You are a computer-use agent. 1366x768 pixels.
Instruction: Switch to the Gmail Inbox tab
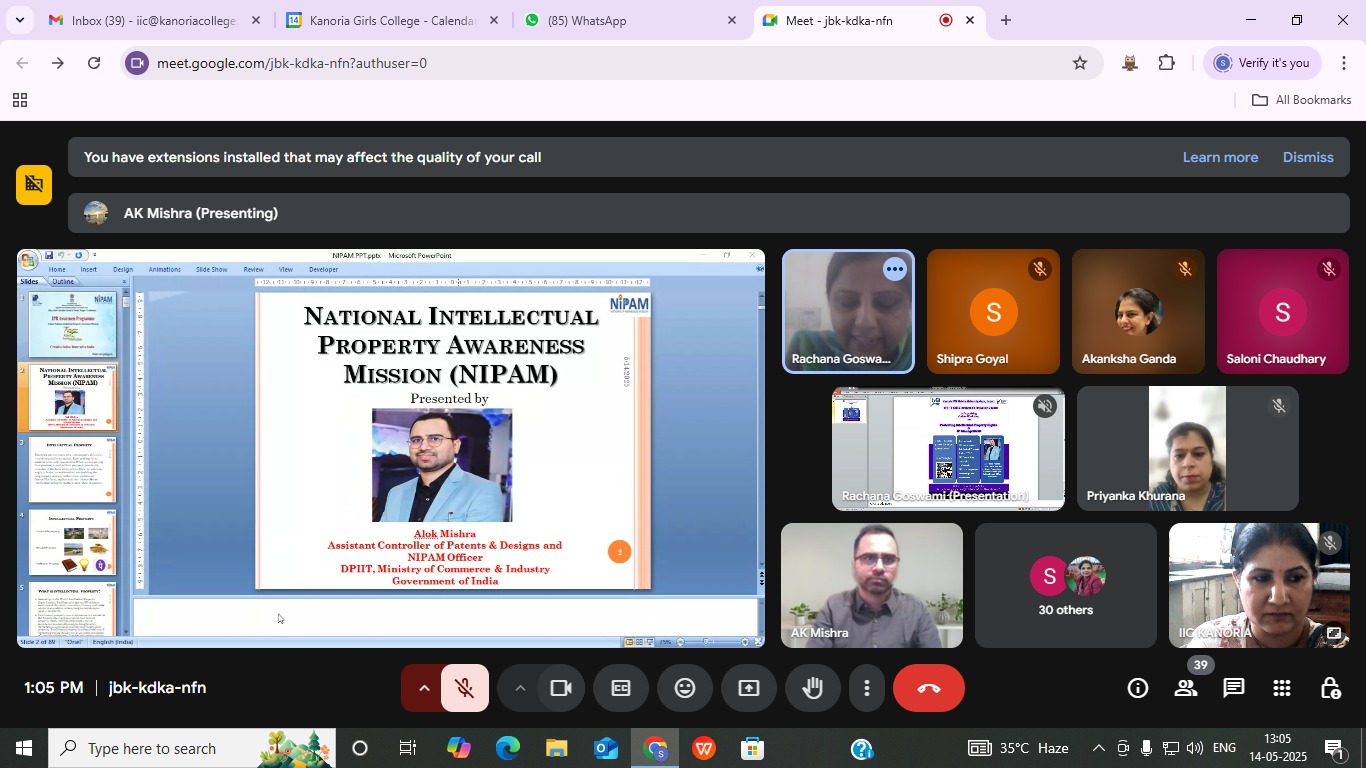154,20
